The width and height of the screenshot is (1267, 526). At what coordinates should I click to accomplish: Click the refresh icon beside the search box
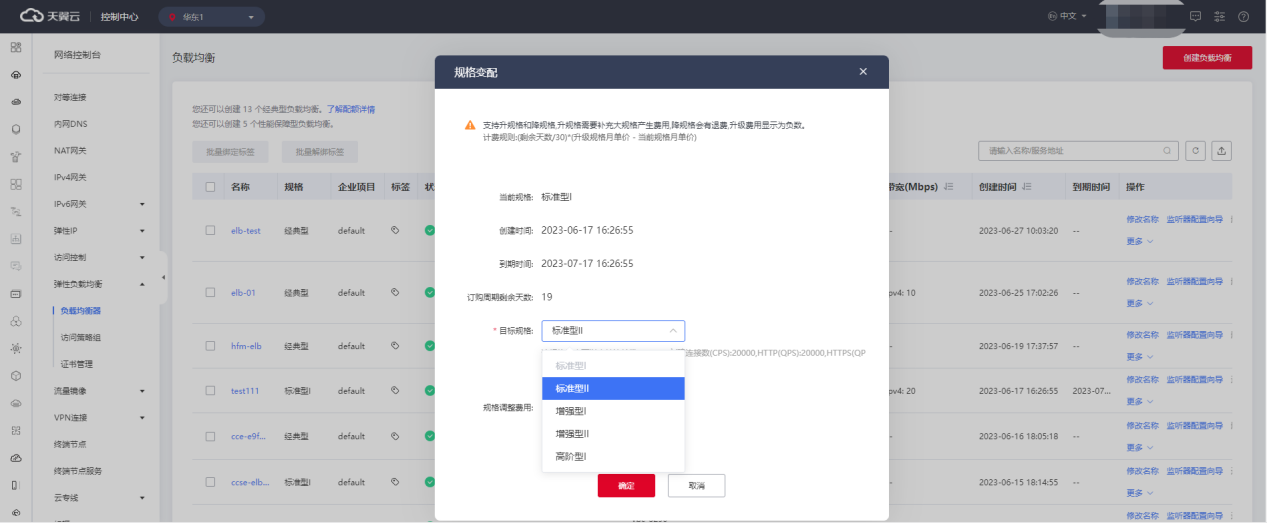(1195, 151)
